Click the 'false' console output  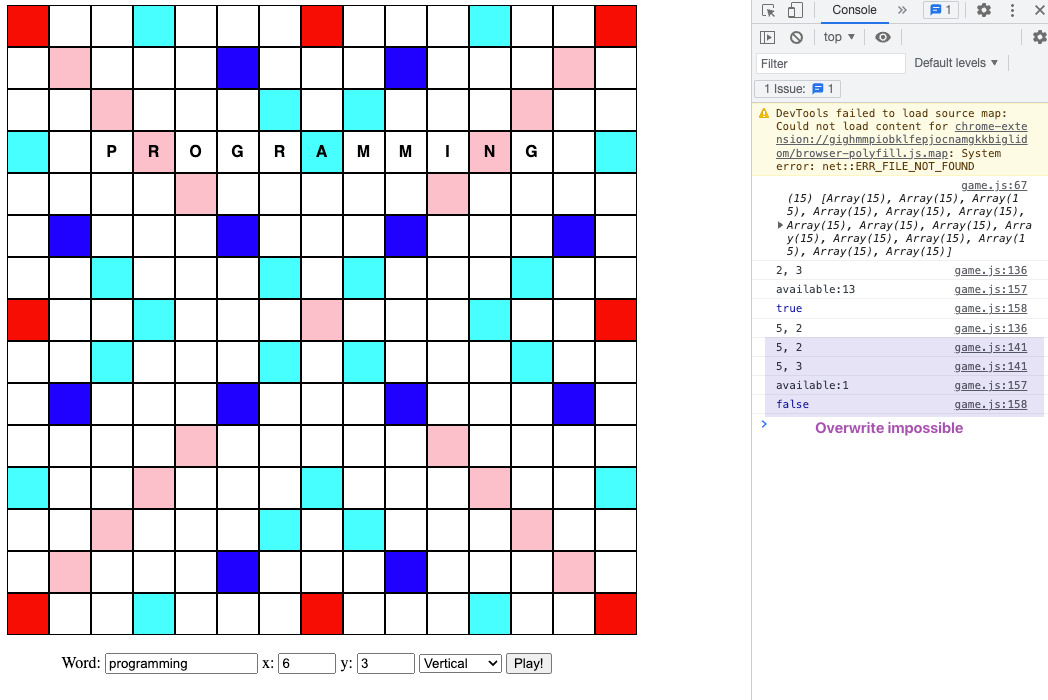pos(792,404)
